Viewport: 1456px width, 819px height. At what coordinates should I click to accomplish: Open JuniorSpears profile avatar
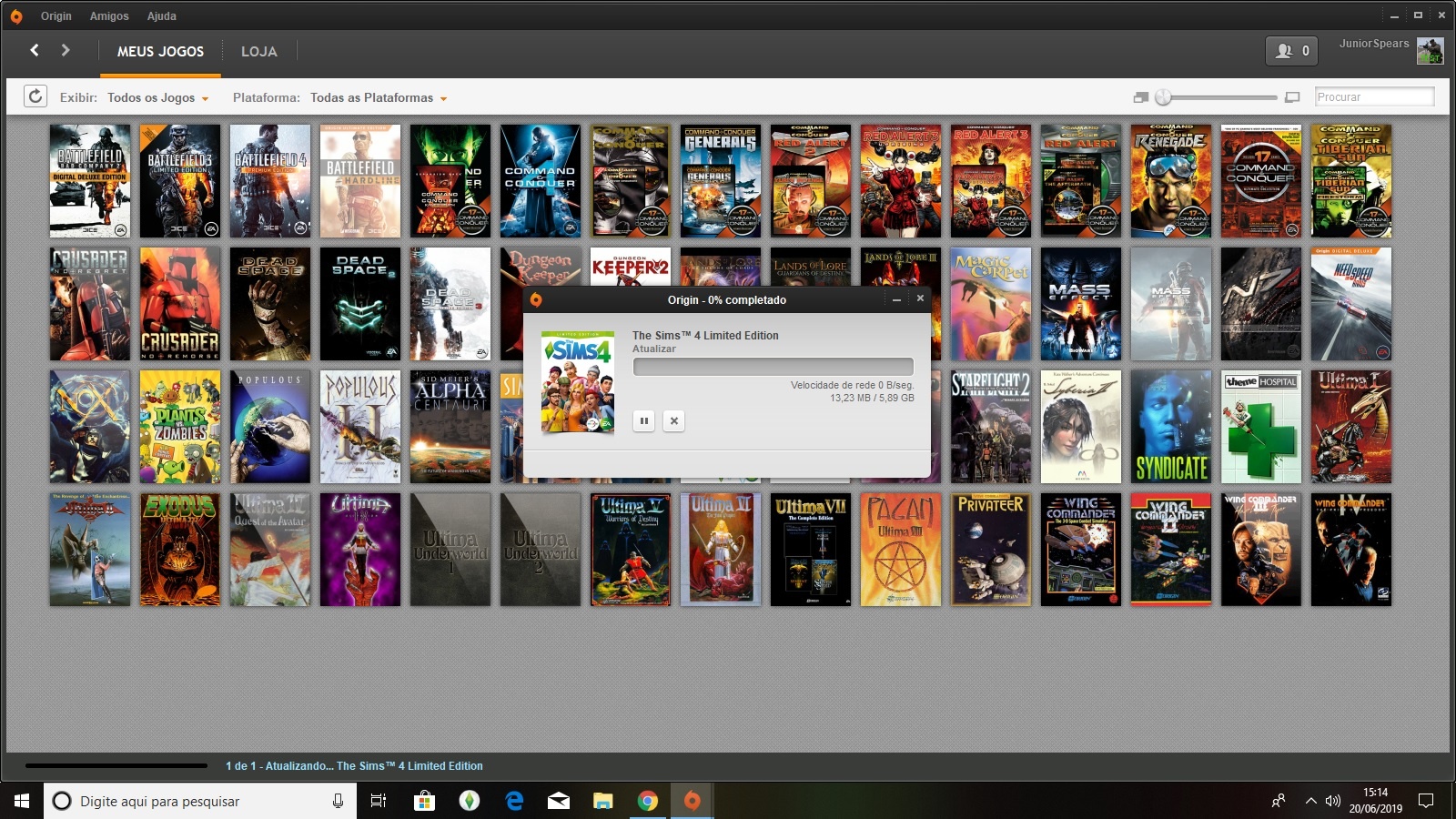click(x=1430, y=51)
